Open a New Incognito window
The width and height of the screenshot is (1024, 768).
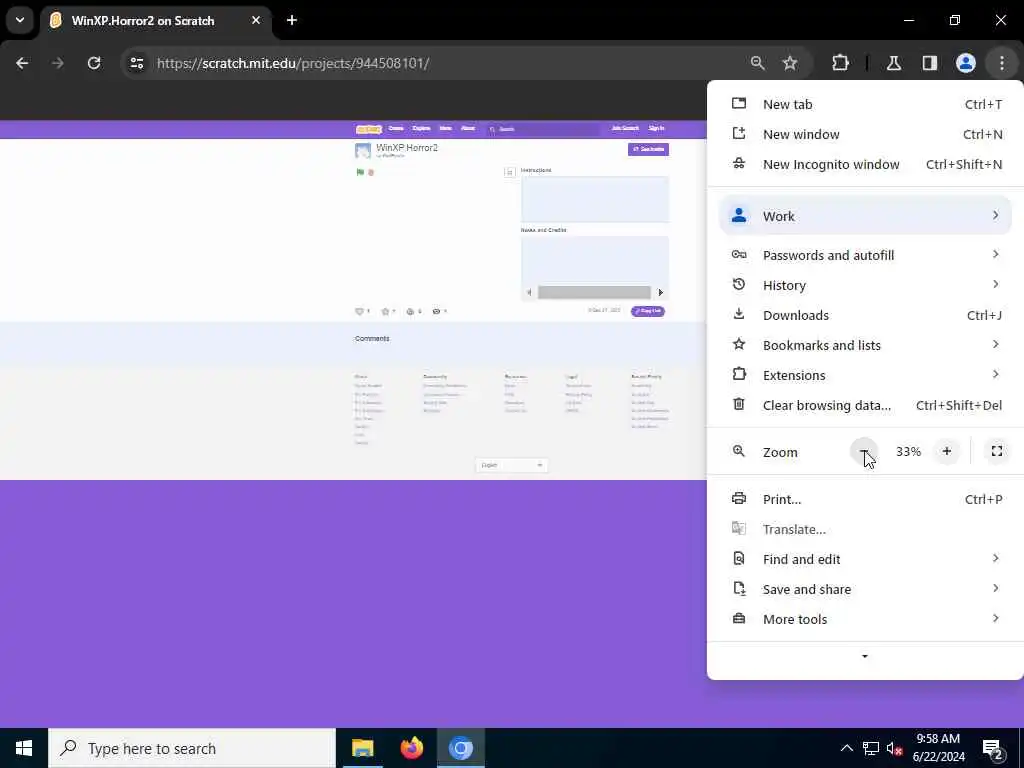865,165
